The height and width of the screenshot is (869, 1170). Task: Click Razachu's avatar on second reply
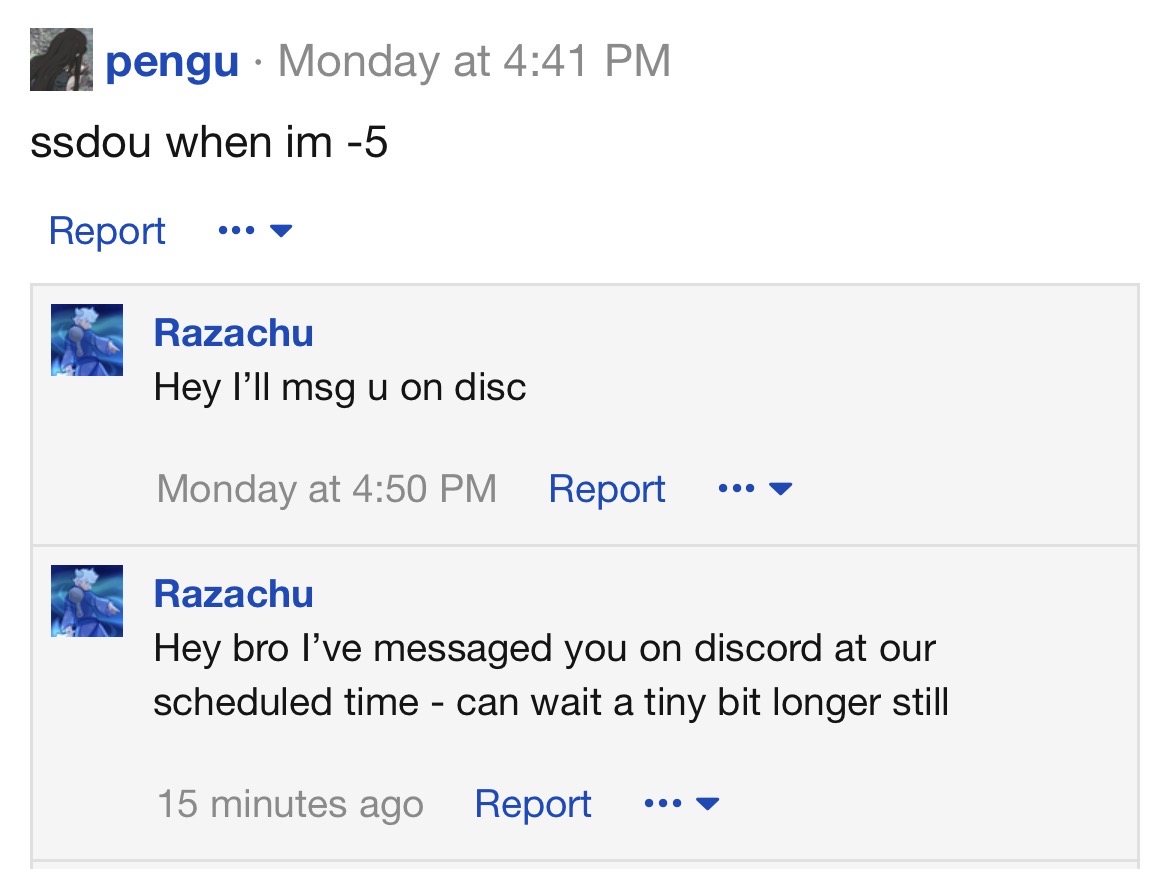point(87,601)
